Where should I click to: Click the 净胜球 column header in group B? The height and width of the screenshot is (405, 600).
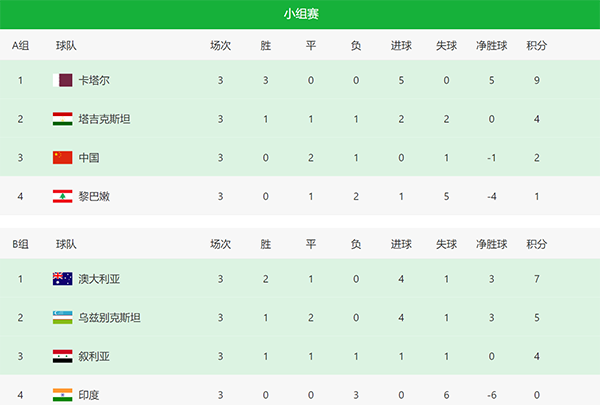(x=491, y=244)
